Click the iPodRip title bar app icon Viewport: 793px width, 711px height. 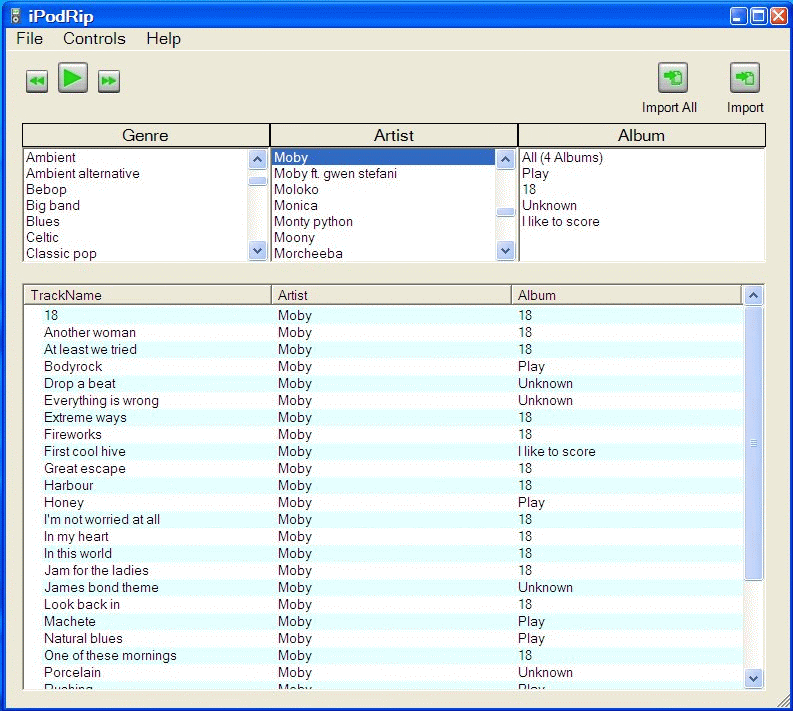point(15,16)
